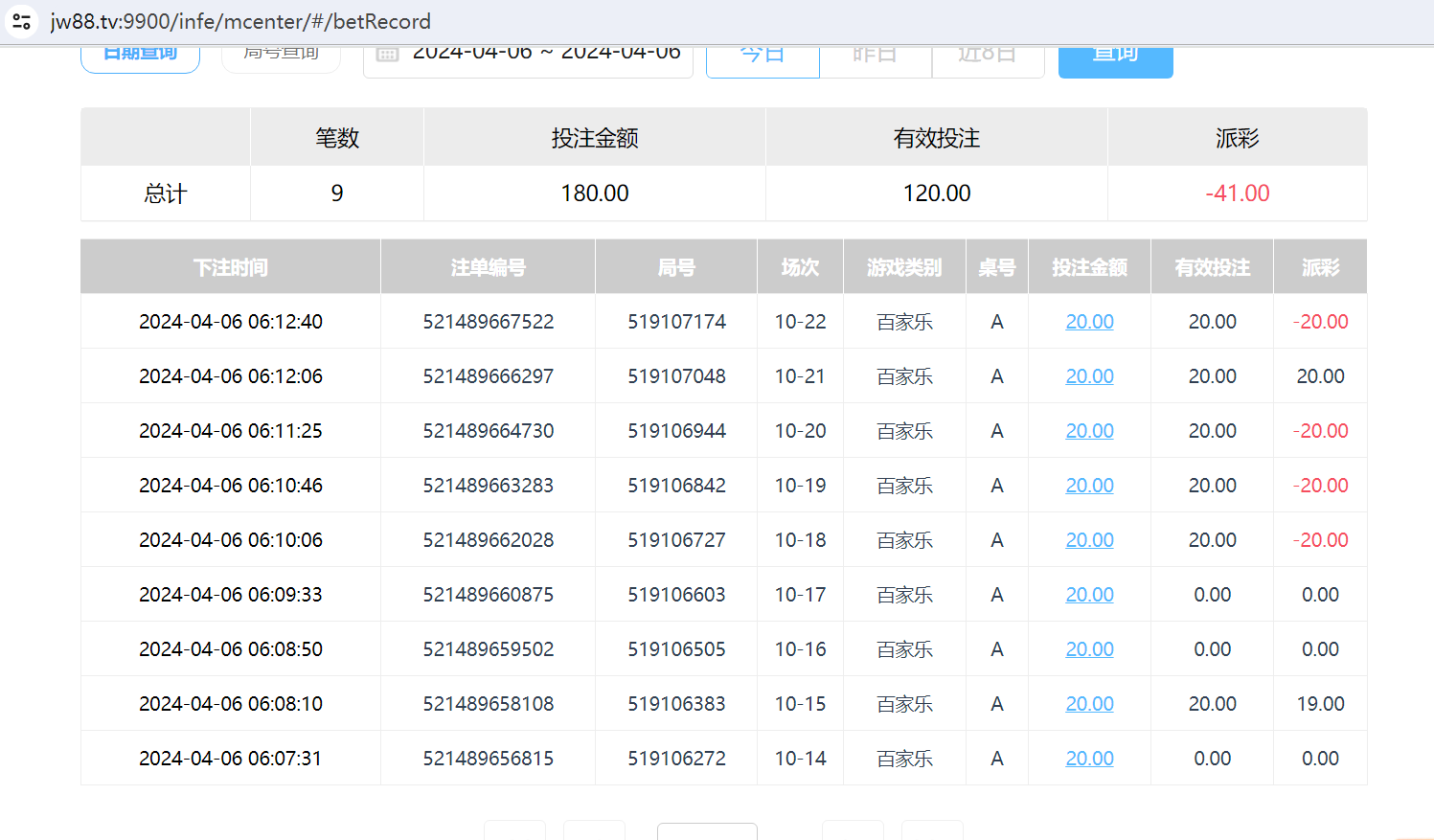1434x840 pixels.
Task: Click the calendar icon in date range field
Action: pos(387,55)
